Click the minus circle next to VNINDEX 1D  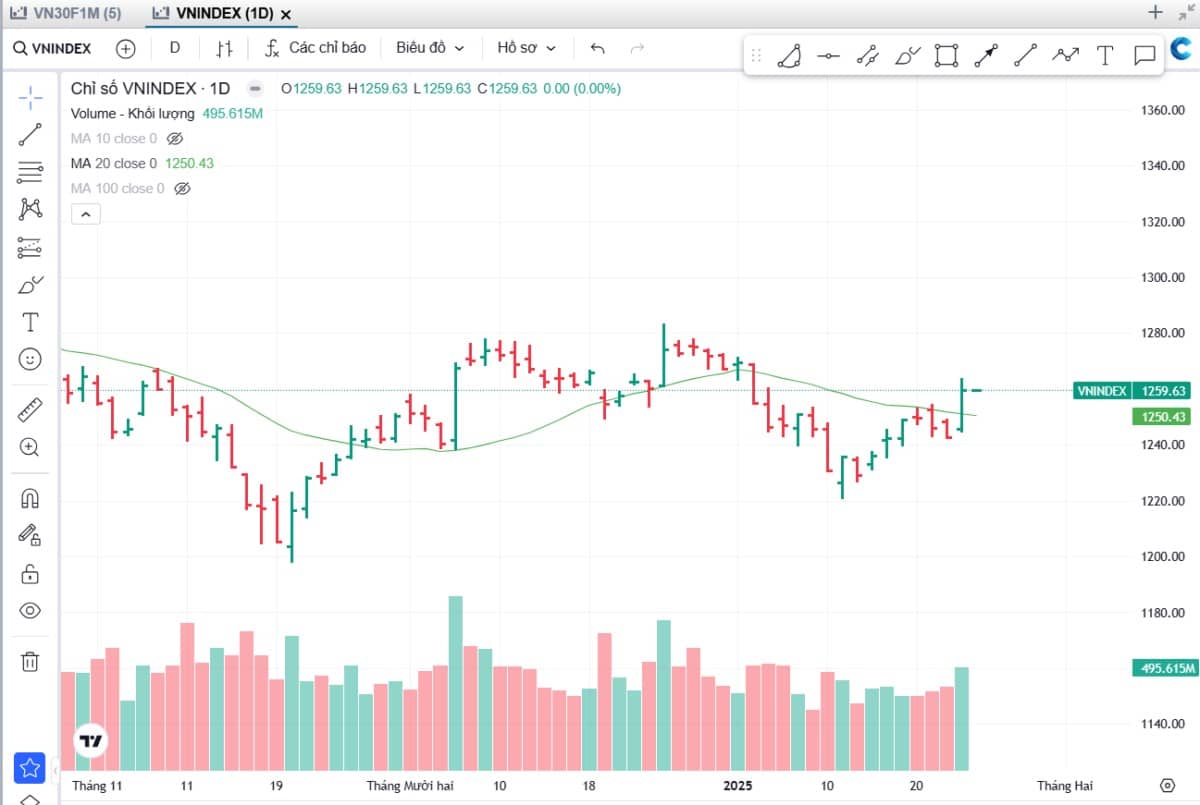tap(255, 88)
